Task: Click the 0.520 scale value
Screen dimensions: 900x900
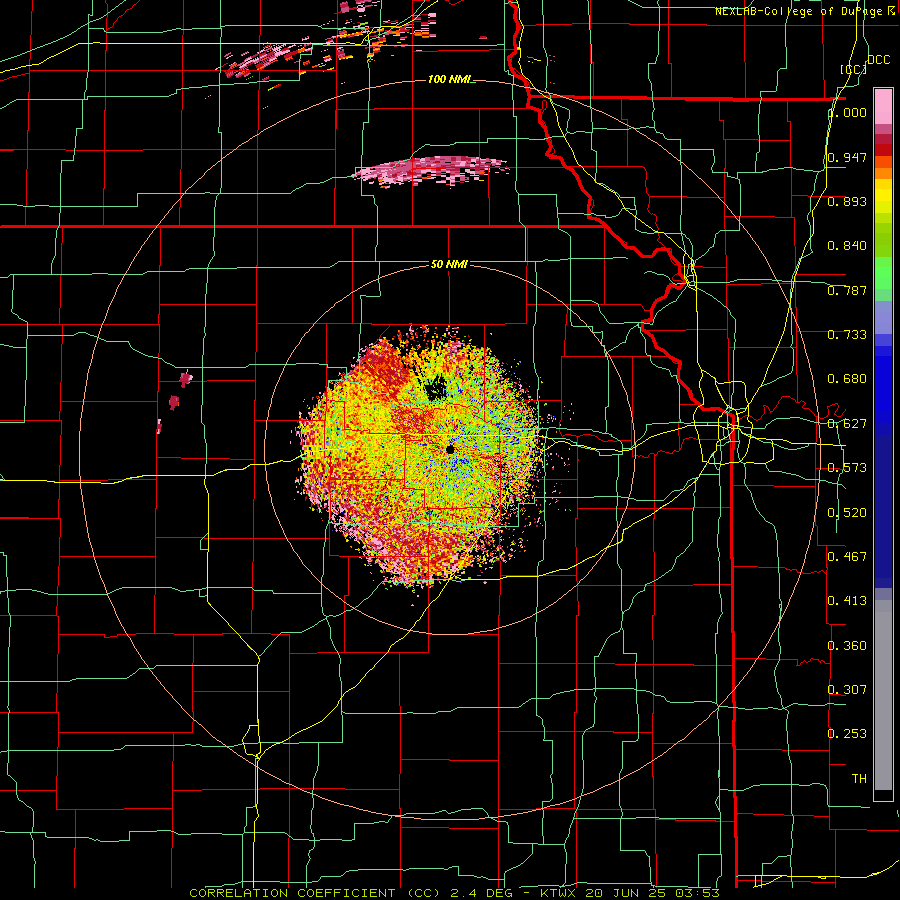Action: 847,513
